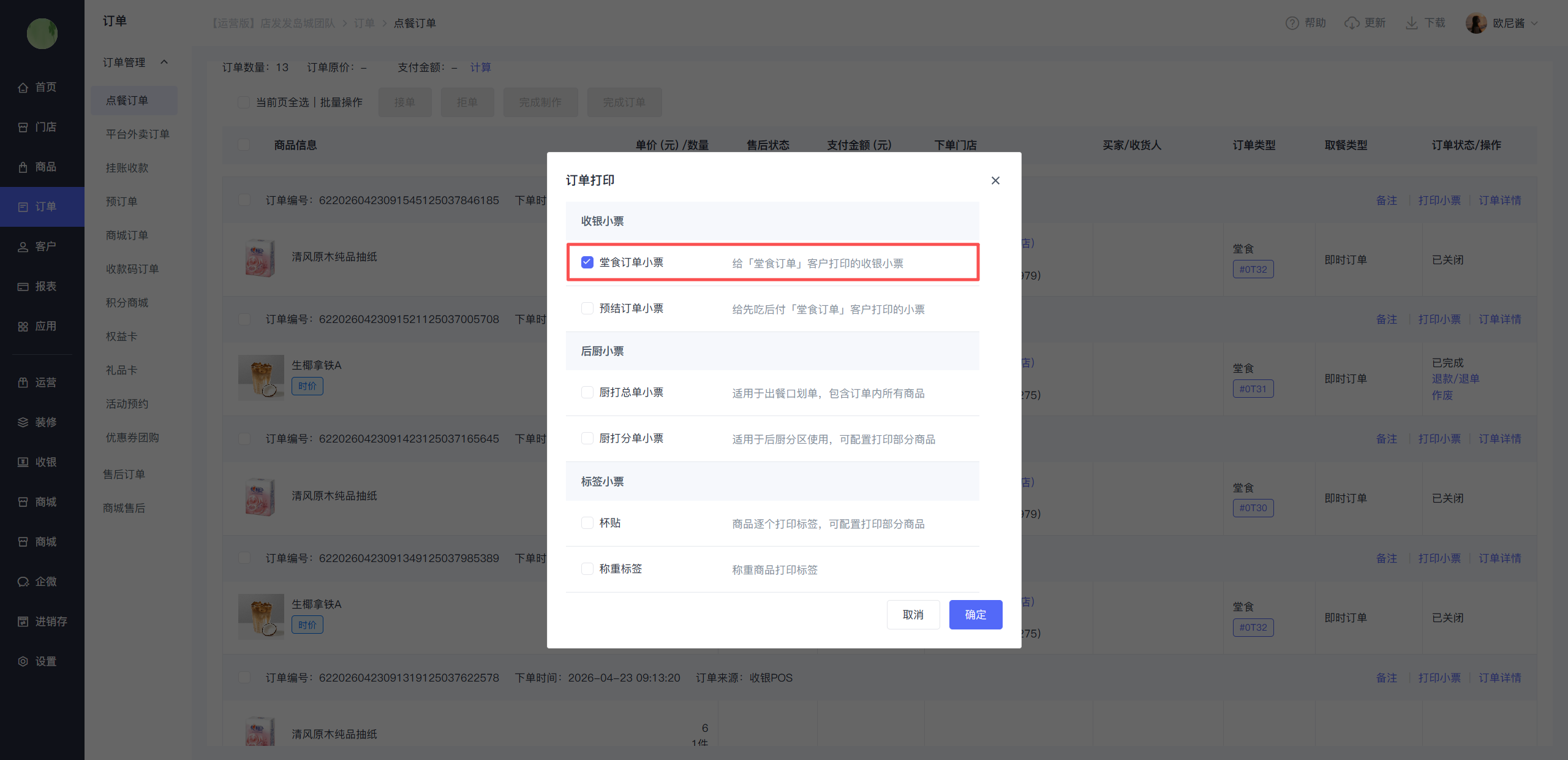
Task: Click the 客户 person icon
Action: click(23, 247)
